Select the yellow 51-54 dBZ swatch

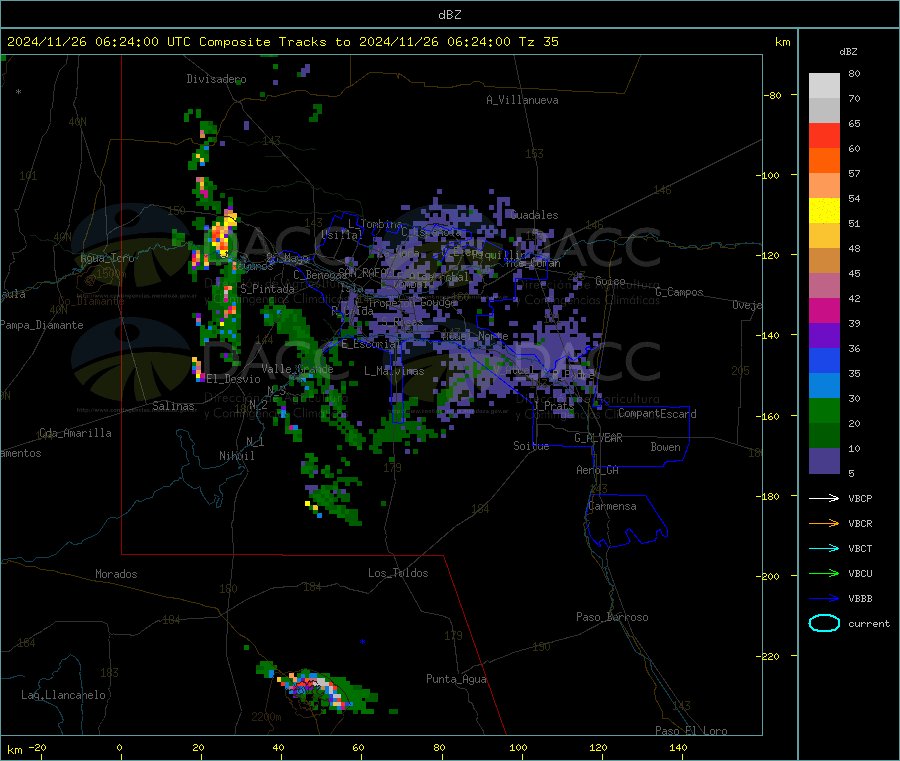(824, 211)
